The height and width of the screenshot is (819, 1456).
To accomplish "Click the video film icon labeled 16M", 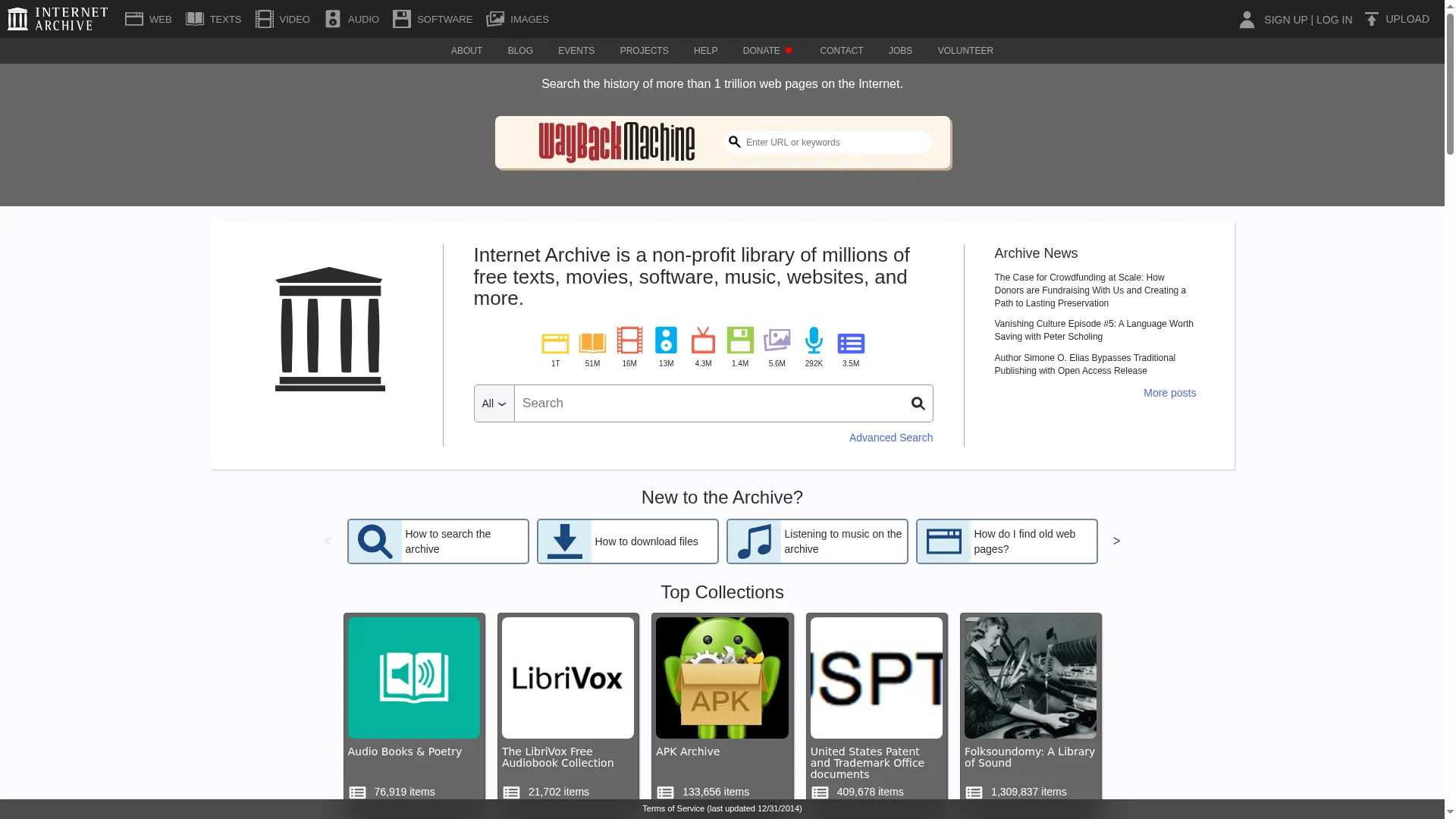I will [x=629, y=340].
